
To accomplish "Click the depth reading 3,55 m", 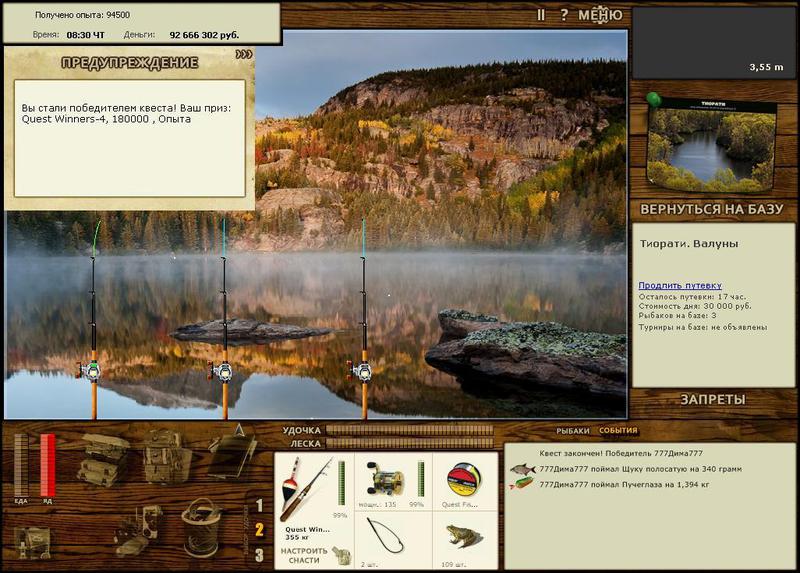I will tap(766, 67).
